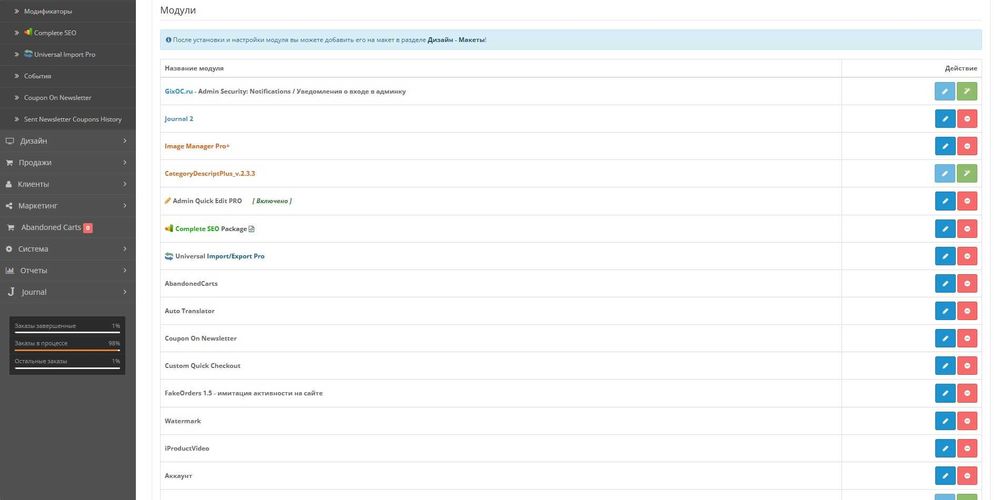Click the Действие column header
The image size is (1000, 500).
[960, 68]
